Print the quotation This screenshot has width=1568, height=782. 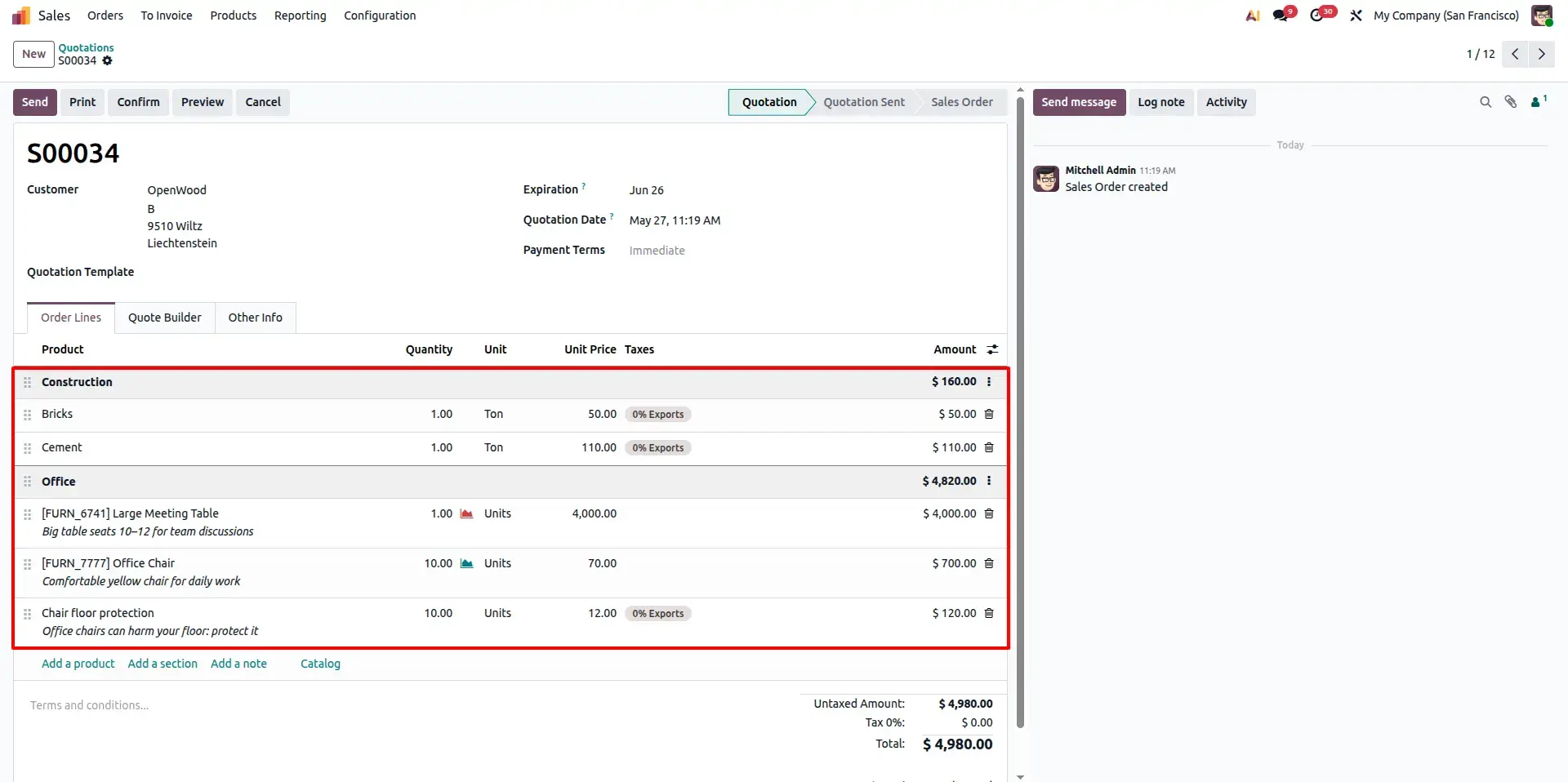click(x=82, y=102)
